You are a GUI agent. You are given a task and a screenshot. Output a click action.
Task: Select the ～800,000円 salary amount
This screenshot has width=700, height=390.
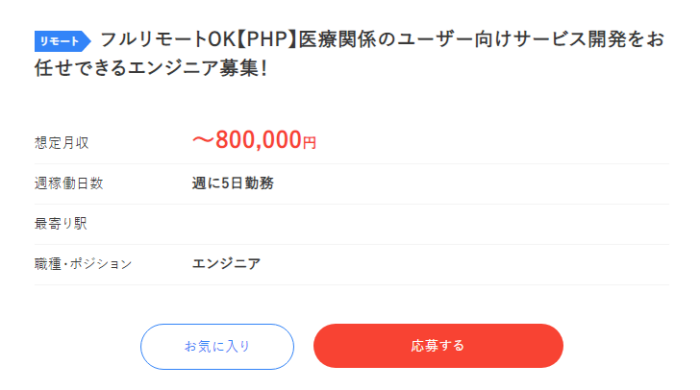click(x=254, y=140)
